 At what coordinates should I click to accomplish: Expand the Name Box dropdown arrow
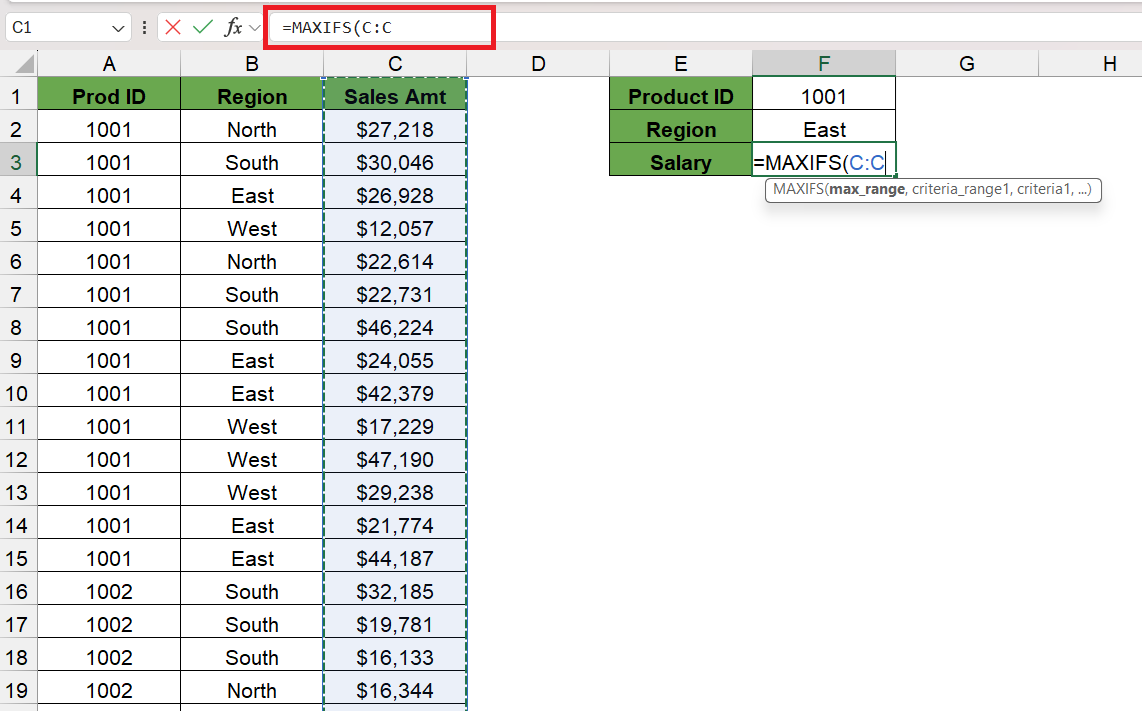point(119,28)
